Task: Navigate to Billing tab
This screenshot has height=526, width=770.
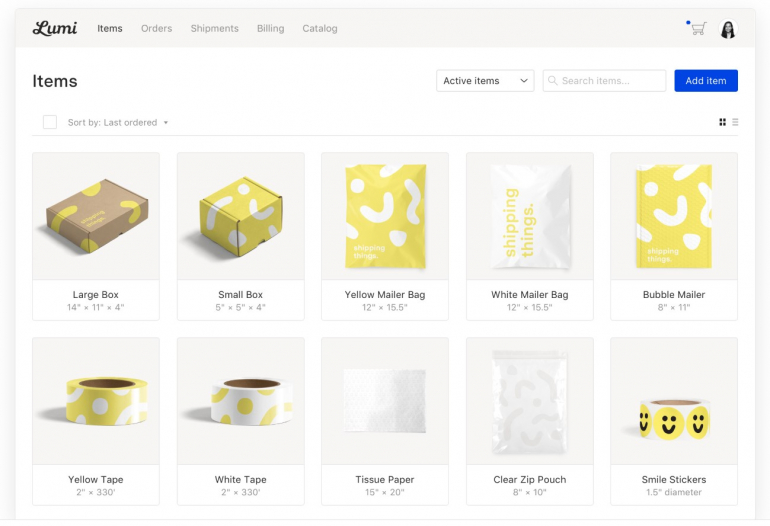Action: click(270, 29)
